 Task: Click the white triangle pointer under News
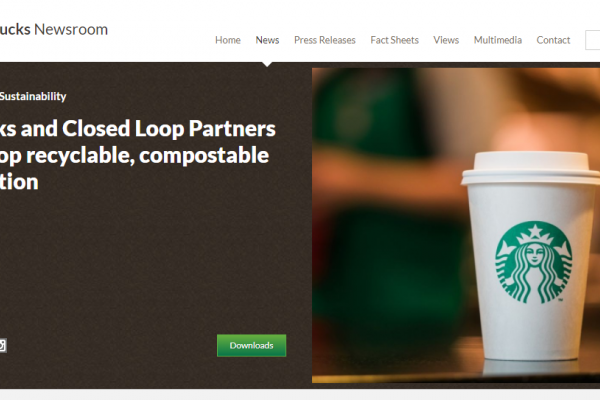(x=267, y=64)
